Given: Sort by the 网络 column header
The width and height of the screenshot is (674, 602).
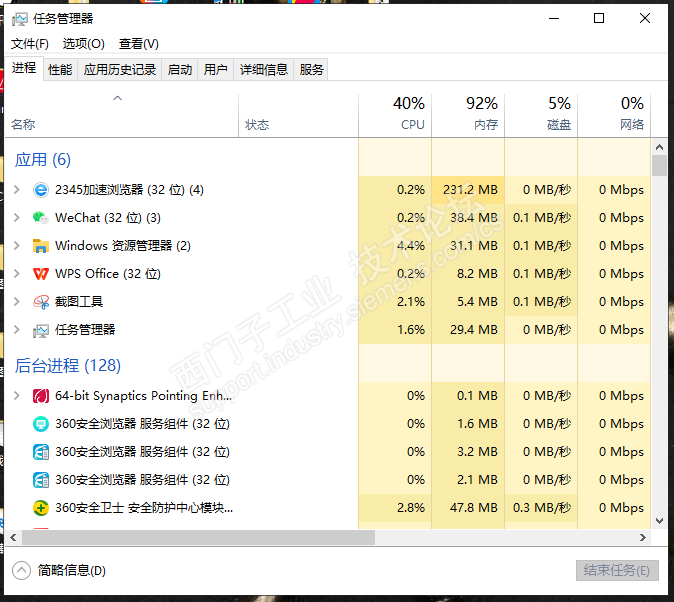Looking at the screenshot, I should [x=614, y=115].
